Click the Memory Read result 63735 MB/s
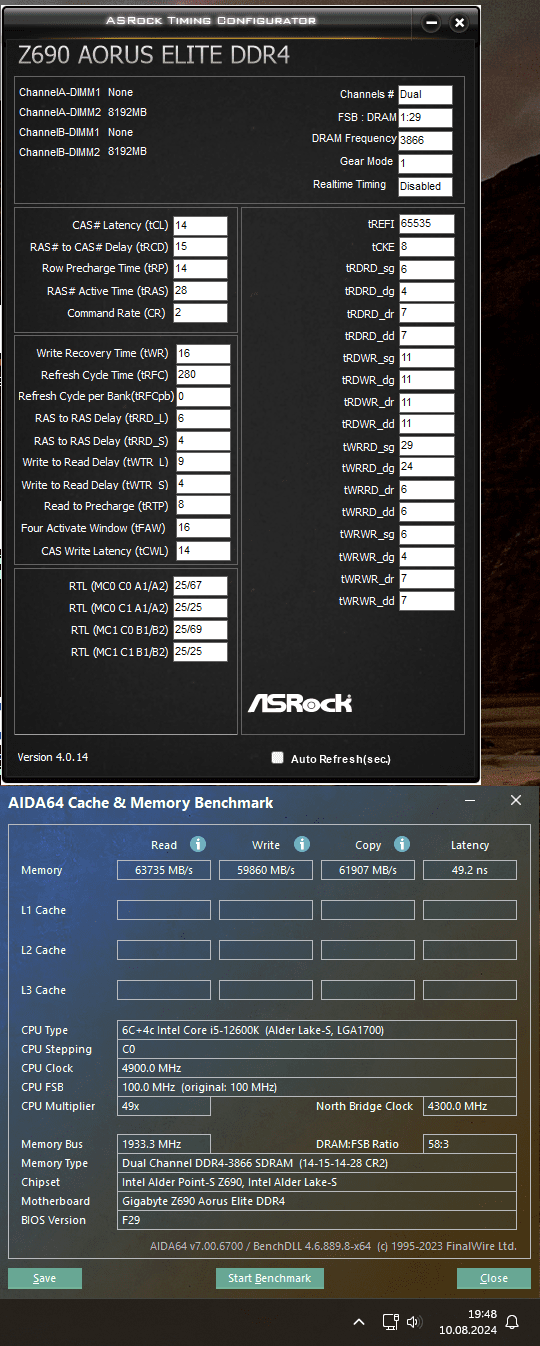This screenshot has width=540, height=1346. [164, 870]
